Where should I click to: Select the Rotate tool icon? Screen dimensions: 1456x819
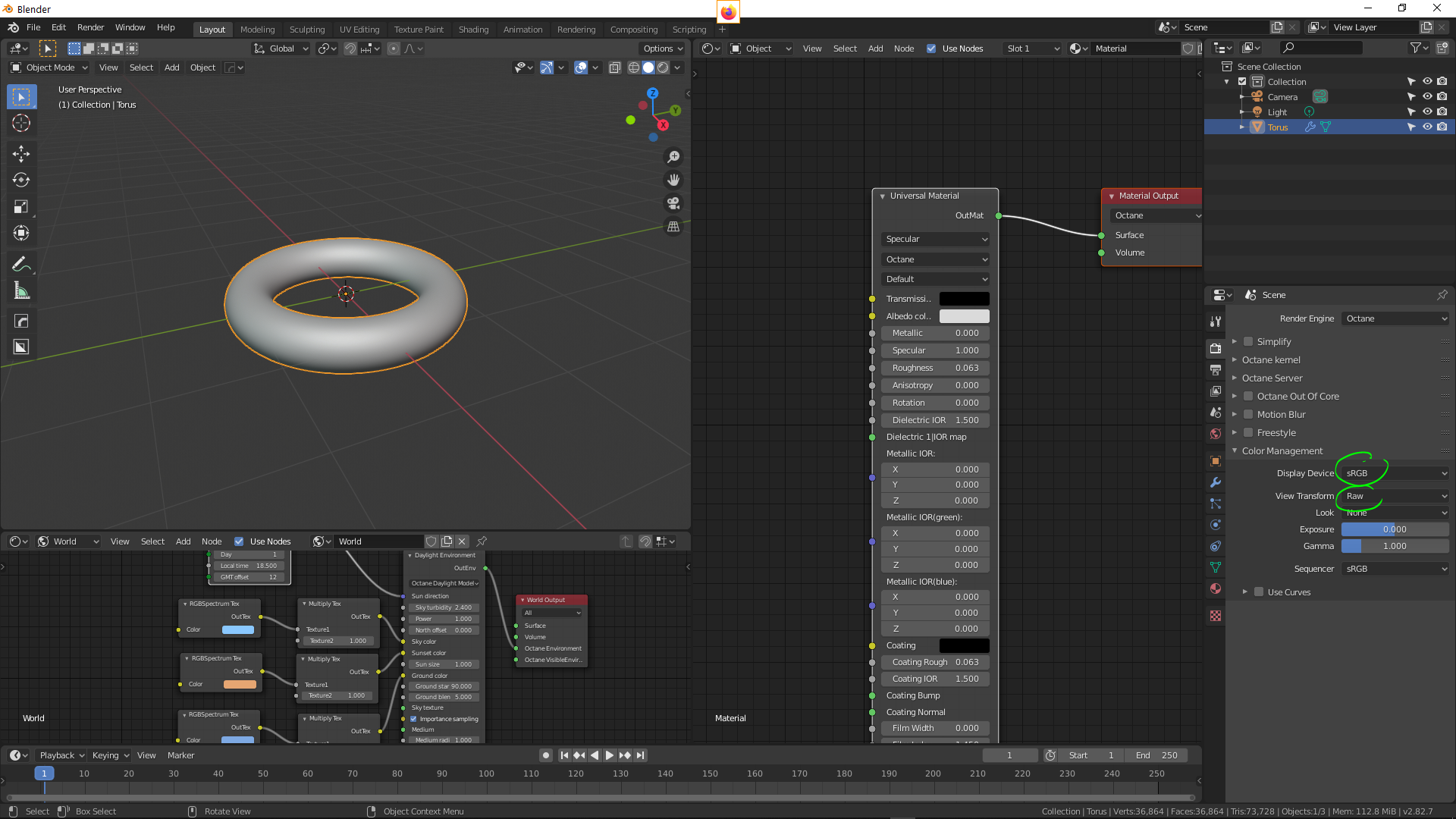(x=20, y=180)
